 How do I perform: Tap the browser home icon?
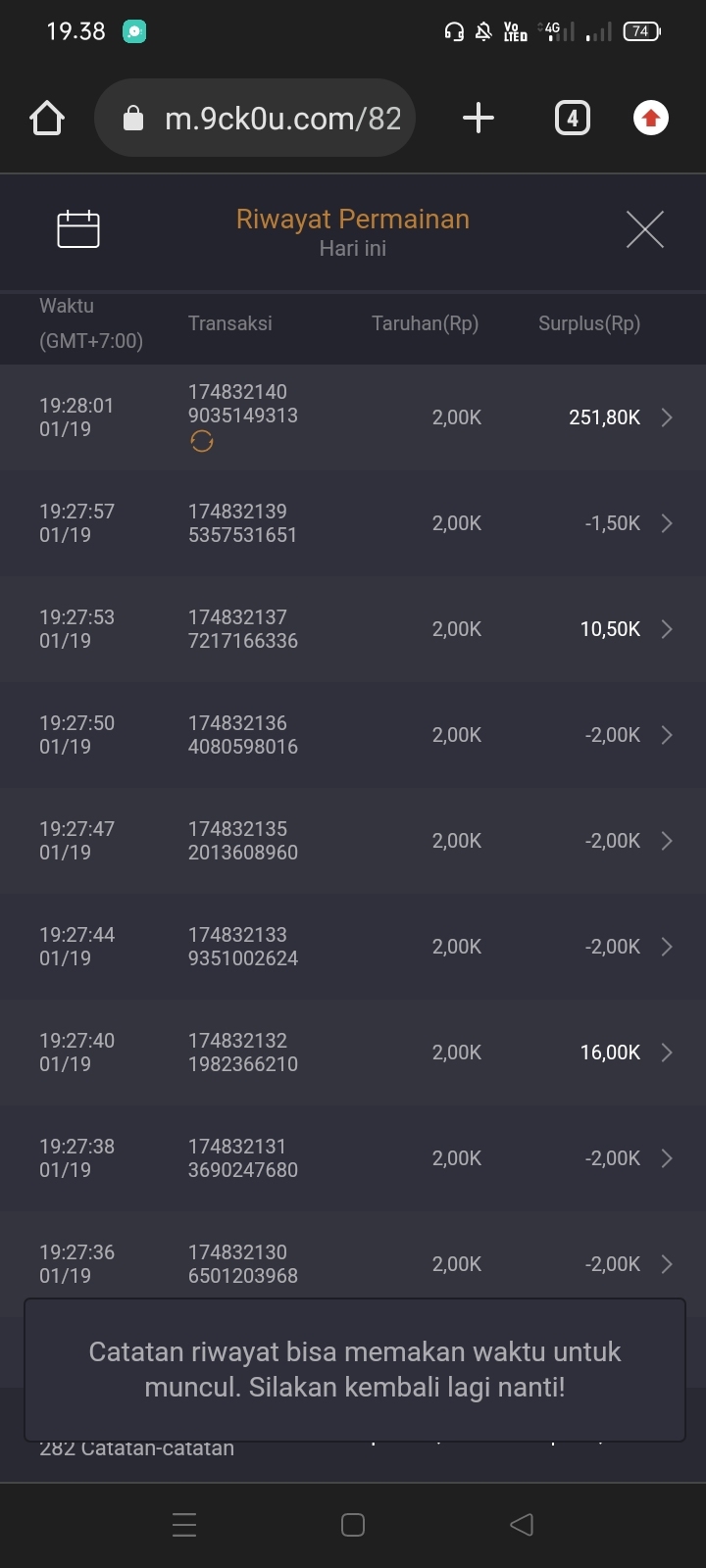tap(47, 119)
